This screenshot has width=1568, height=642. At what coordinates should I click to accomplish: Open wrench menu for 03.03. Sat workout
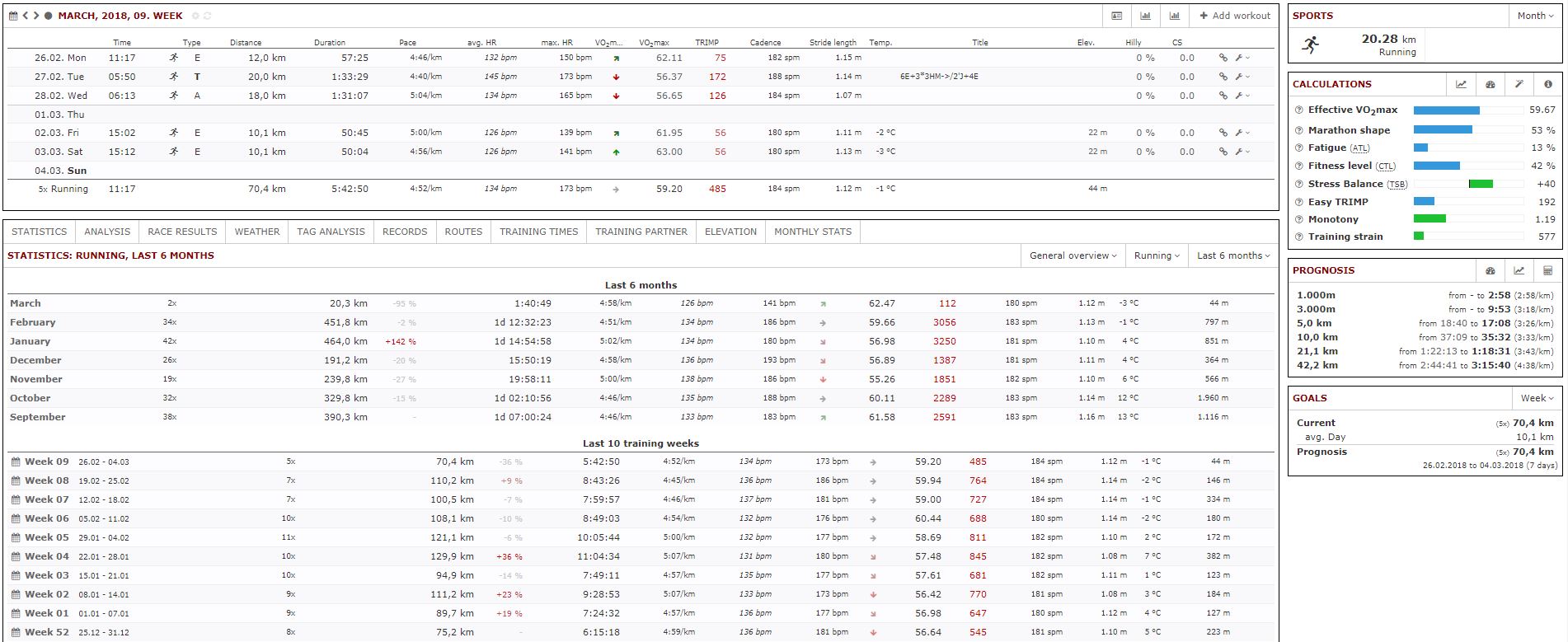(1242, 152)
